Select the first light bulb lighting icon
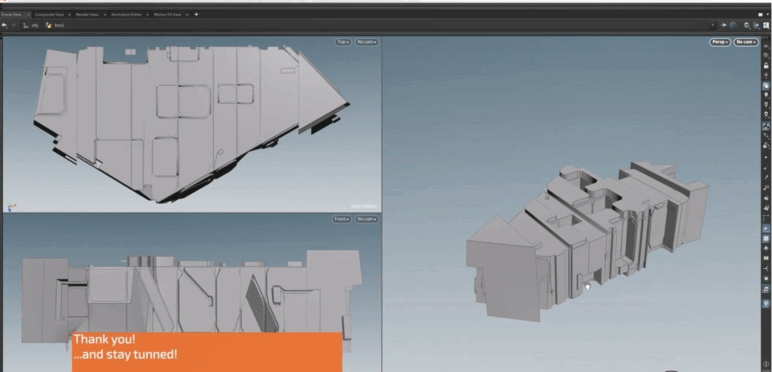This screenshot has height=372, width=772. click(x=766, y=95)
